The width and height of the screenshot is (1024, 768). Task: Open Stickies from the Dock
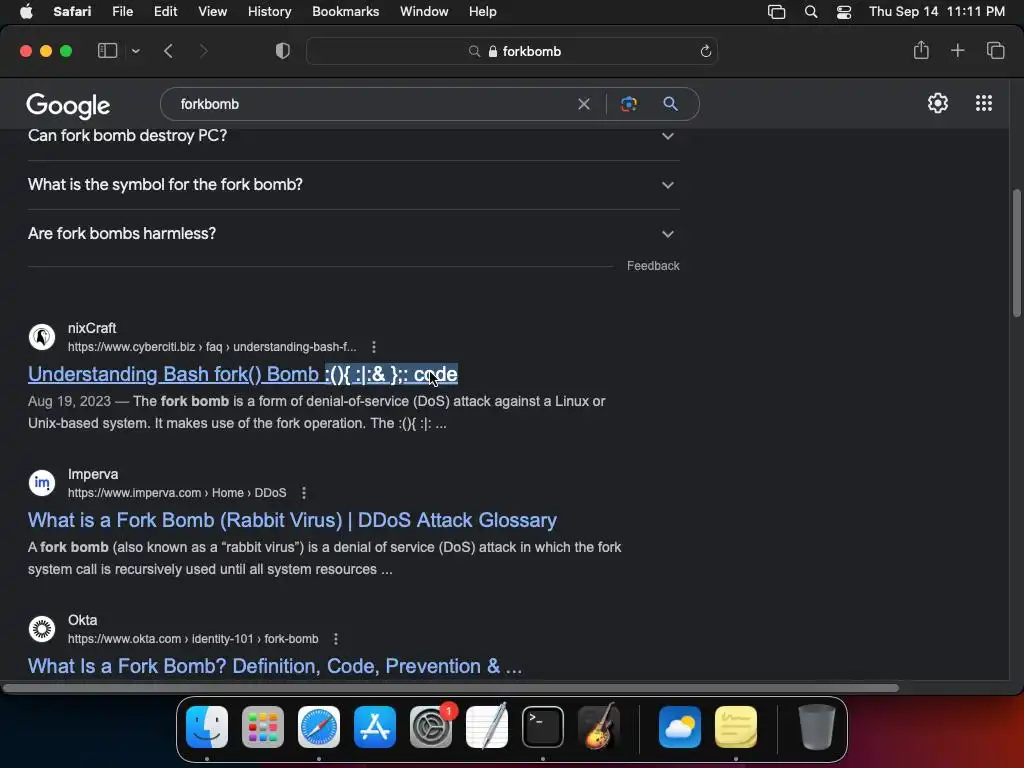coord(736,727)
